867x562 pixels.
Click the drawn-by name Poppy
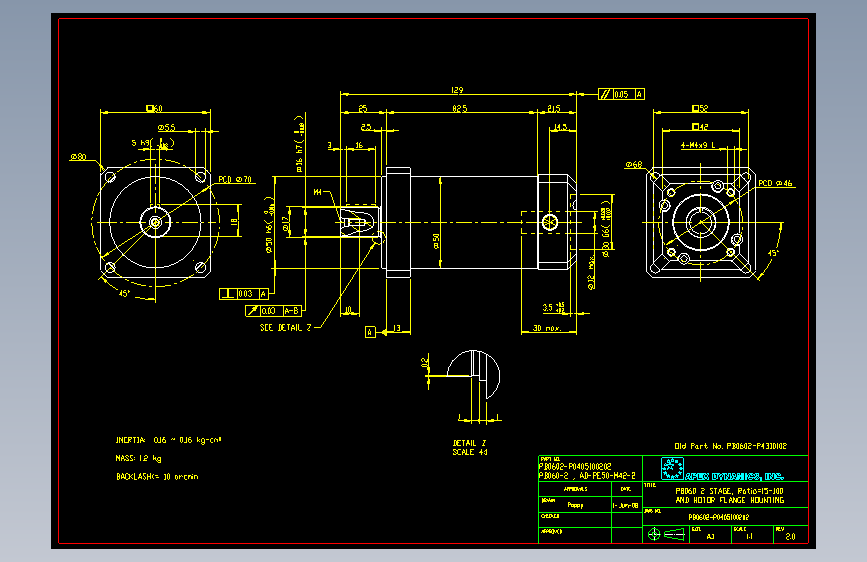575,505
